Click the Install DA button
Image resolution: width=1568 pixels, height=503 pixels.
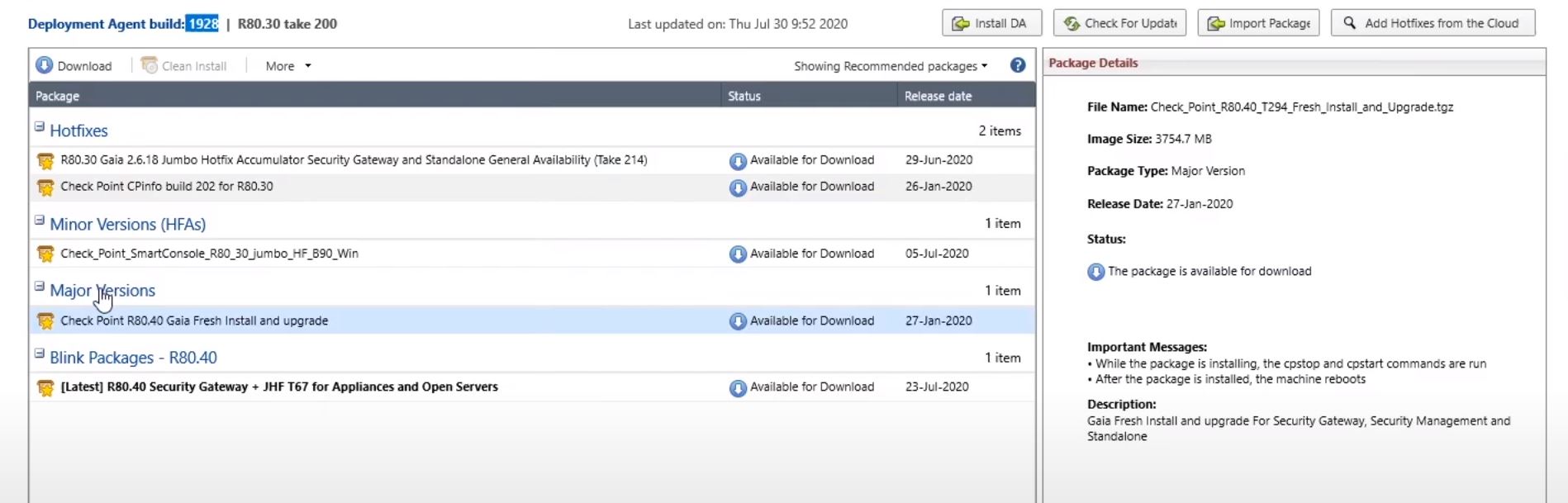991,23
